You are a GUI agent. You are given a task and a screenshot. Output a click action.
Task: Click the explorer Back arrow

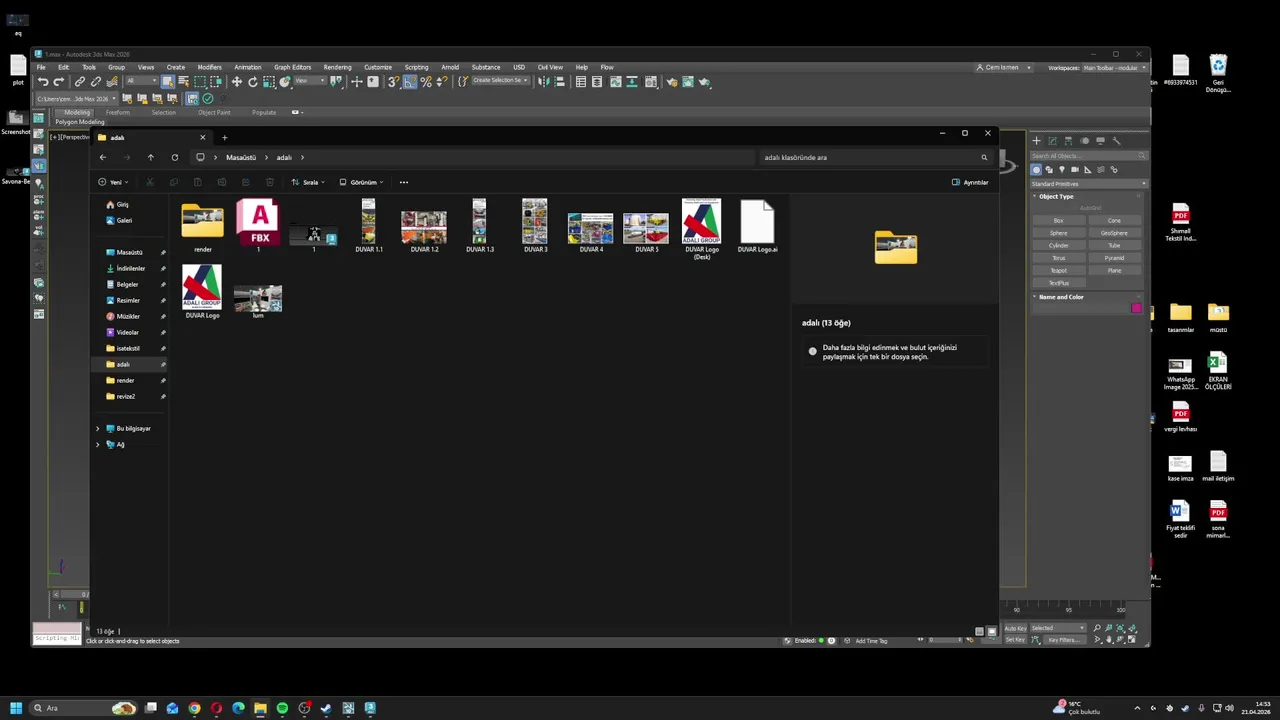click(x=102, y=157)
